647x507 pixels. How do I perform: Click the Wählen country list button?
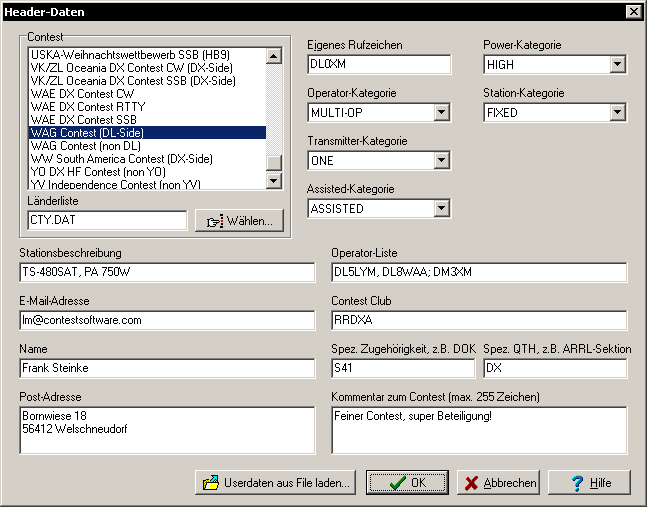pos(239,221)
